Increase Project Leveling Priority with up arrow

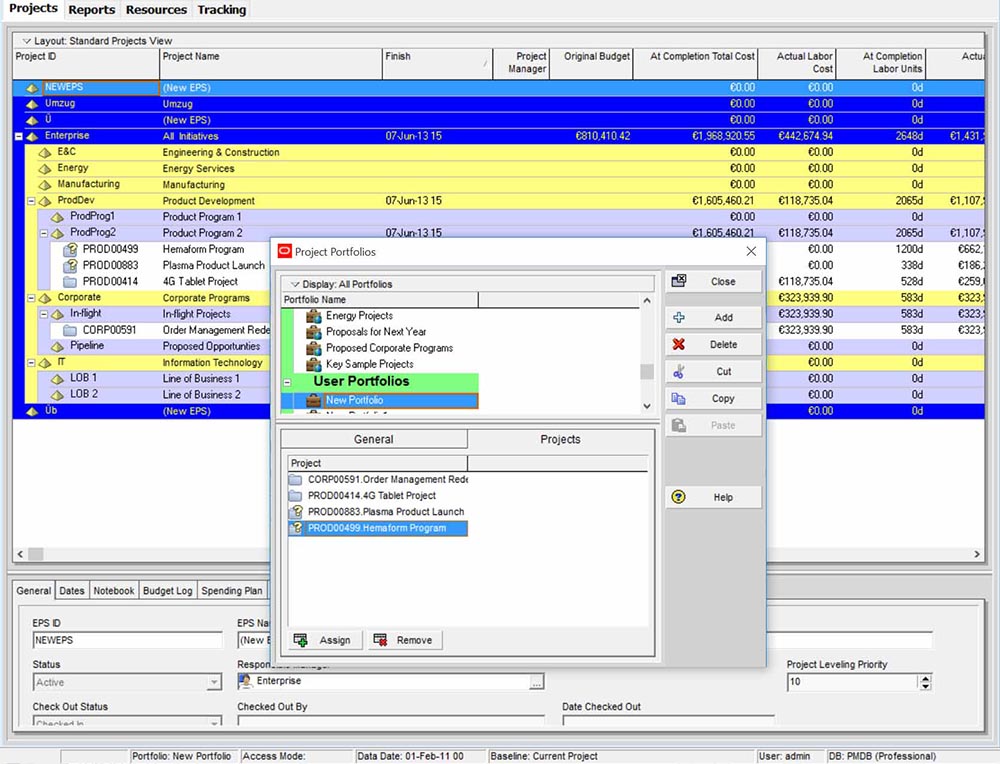click(x=925, y=678)
